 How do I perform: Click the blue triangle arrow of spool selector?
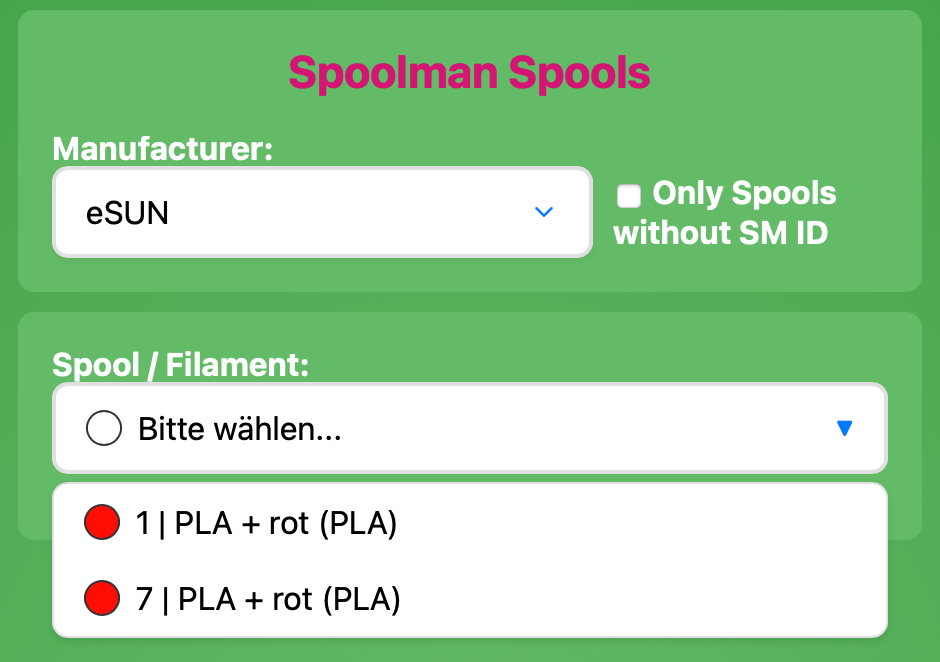click(x=844, y=429)
